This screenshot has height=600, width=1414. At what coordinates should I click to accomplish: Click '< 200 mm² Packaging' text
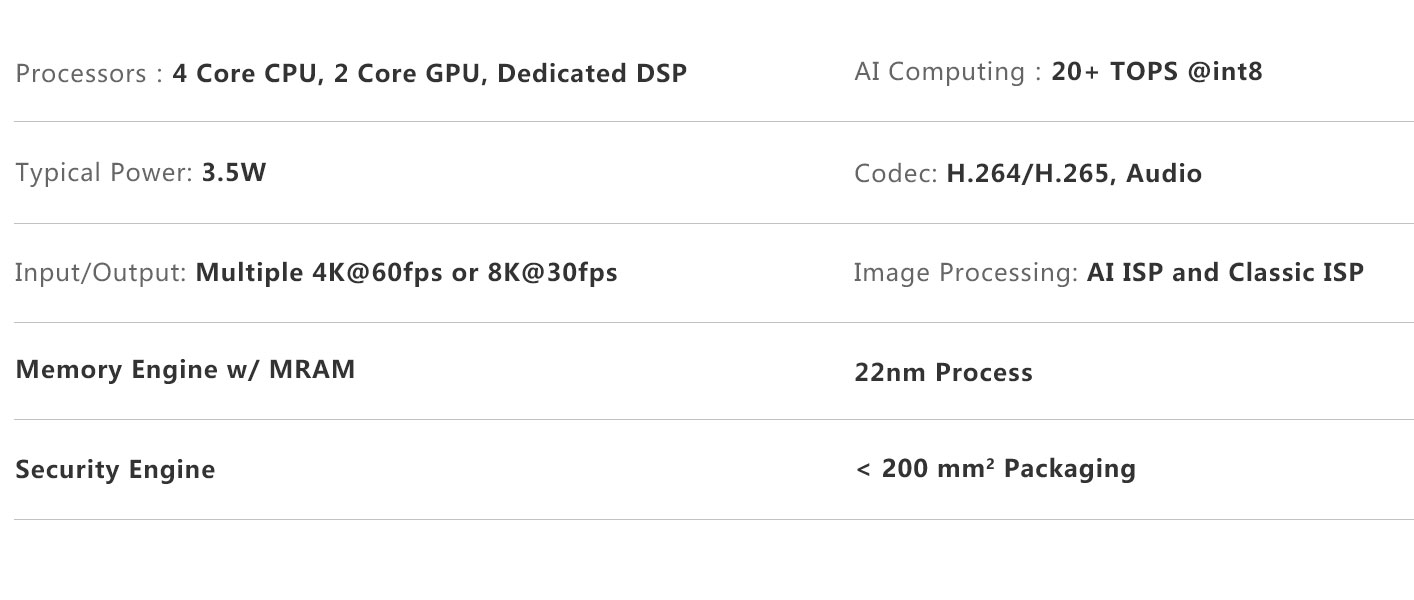click(x=995, y=469)
